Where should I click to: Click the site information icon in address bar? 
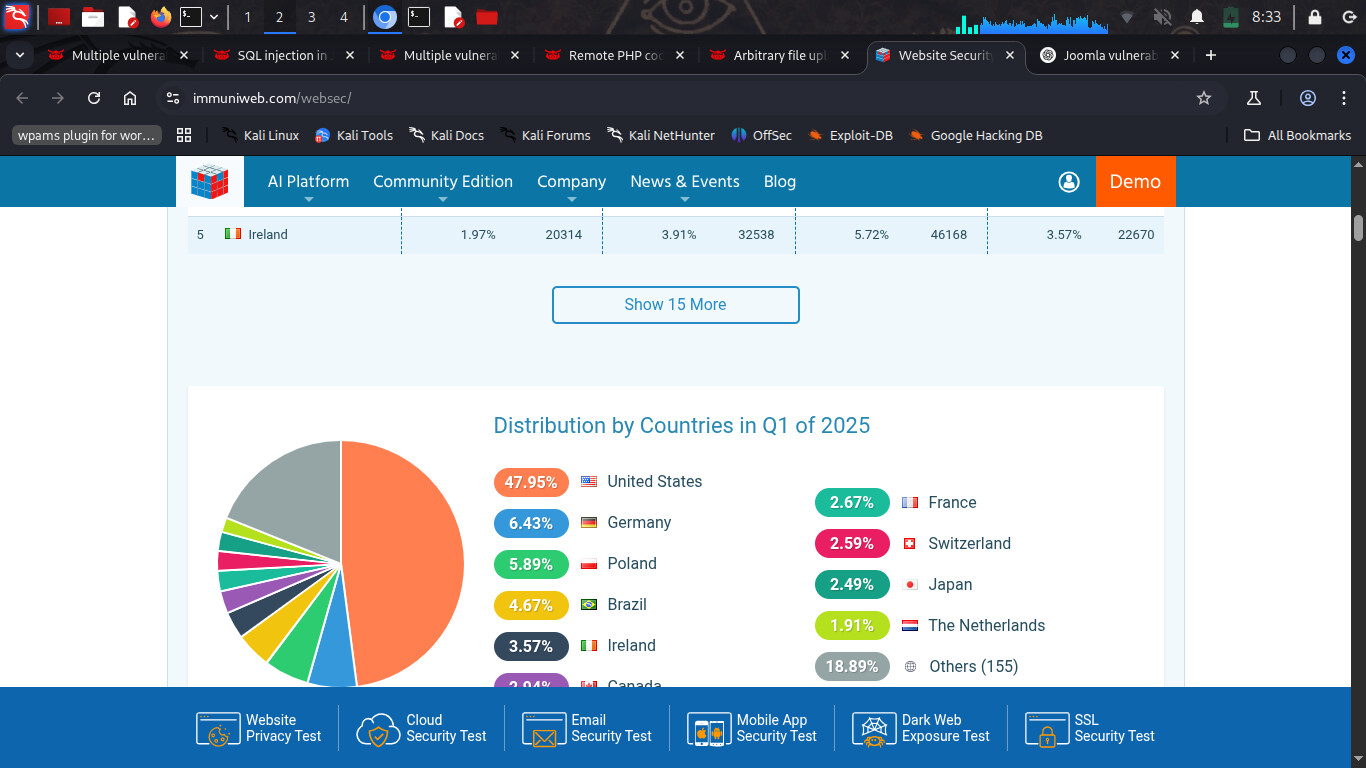pos(173,98)
